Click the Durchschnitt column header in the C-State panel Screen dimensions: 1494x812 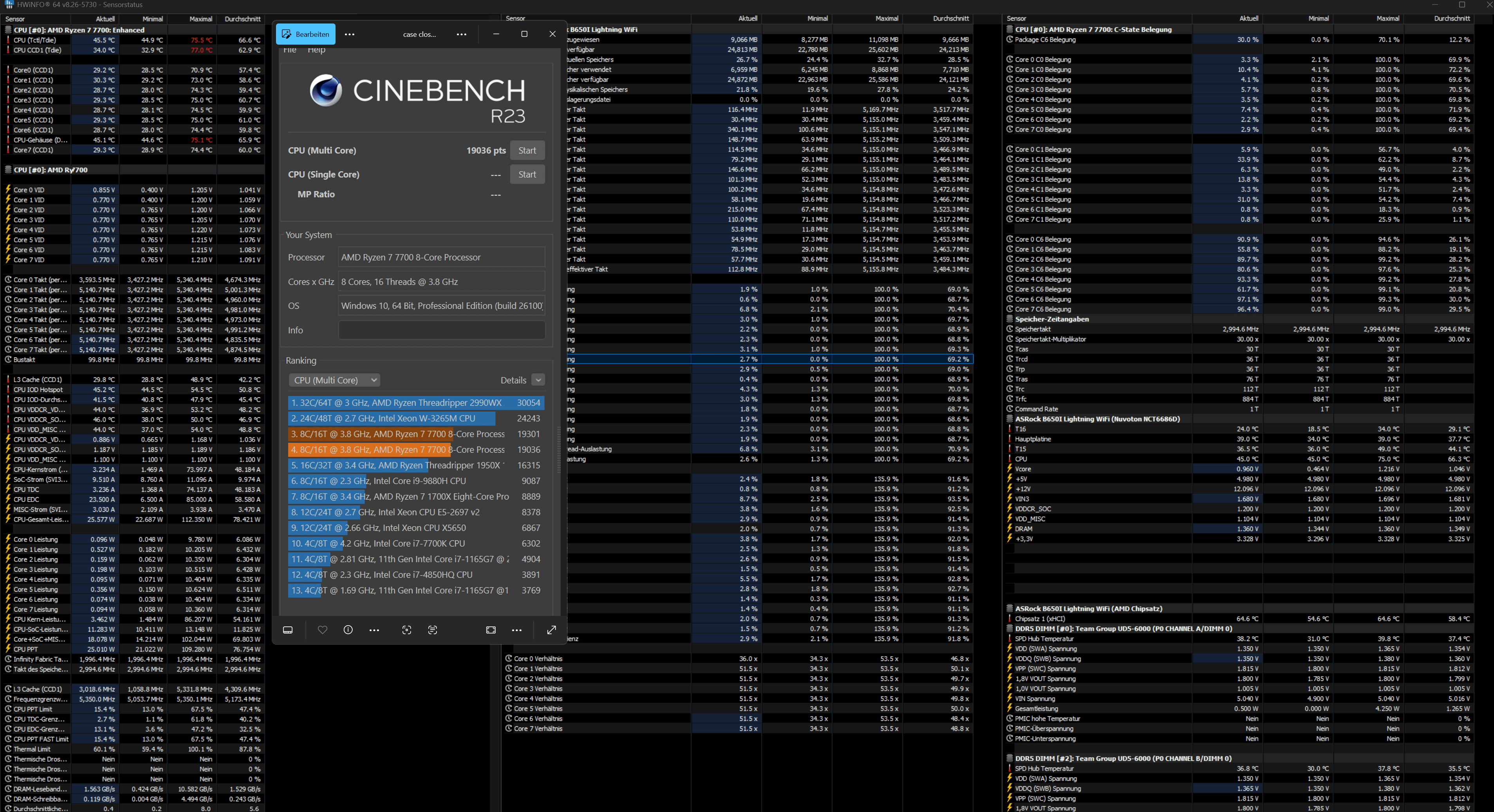[x=1451, y=18]
